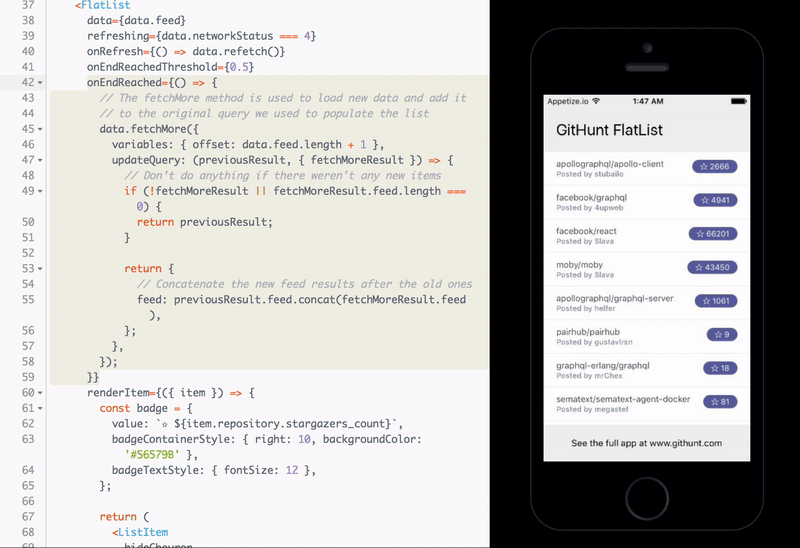Tap the 1:47 AM clock in status bar

[x=648, y=101]
